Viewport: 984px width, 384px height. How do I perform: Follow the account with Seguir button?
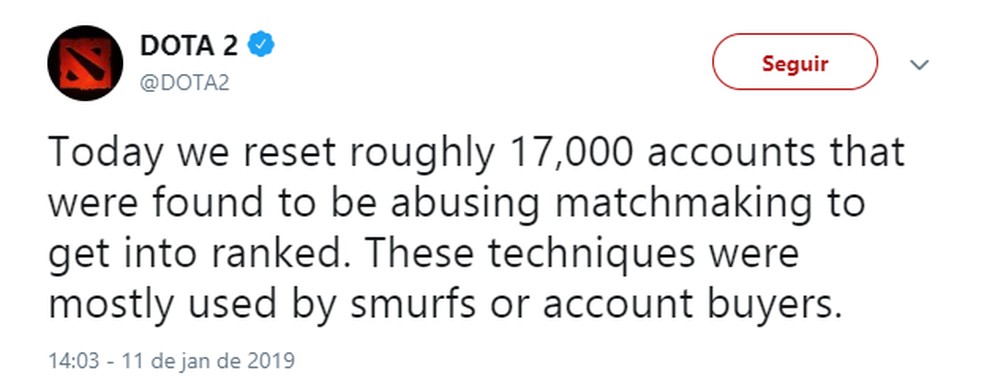click(x=794, y=62)
